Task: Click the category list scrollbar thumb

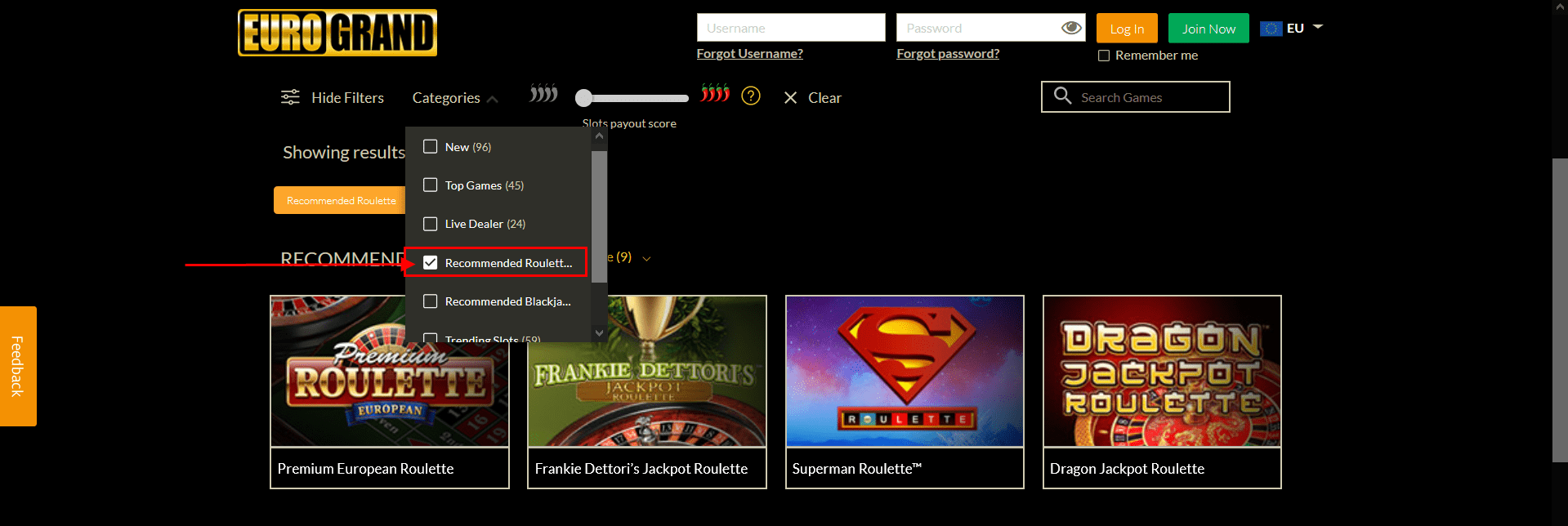Action: pos(600,216)
